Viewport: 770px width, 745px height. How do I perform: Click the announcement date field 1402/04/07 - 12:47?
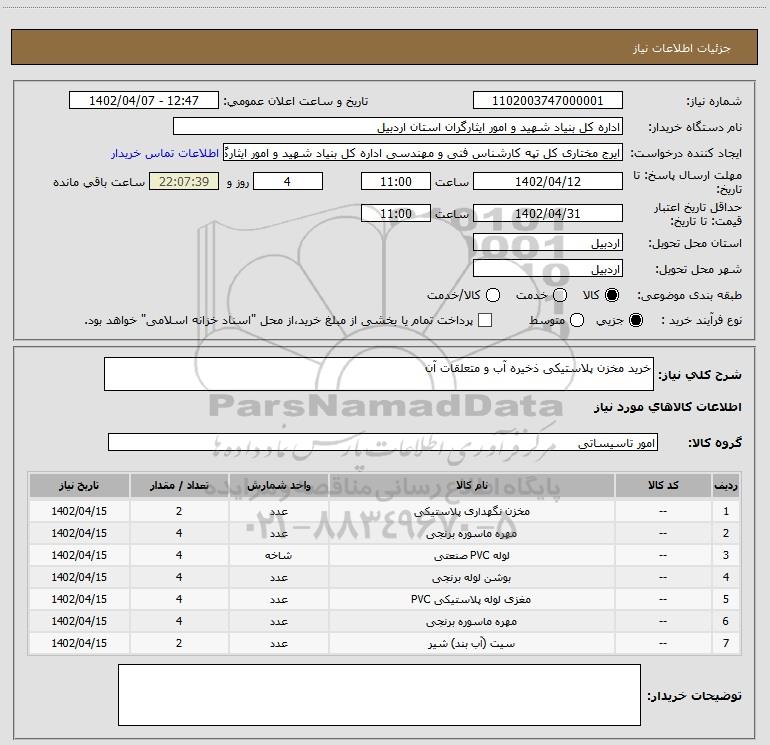point(144,101)
